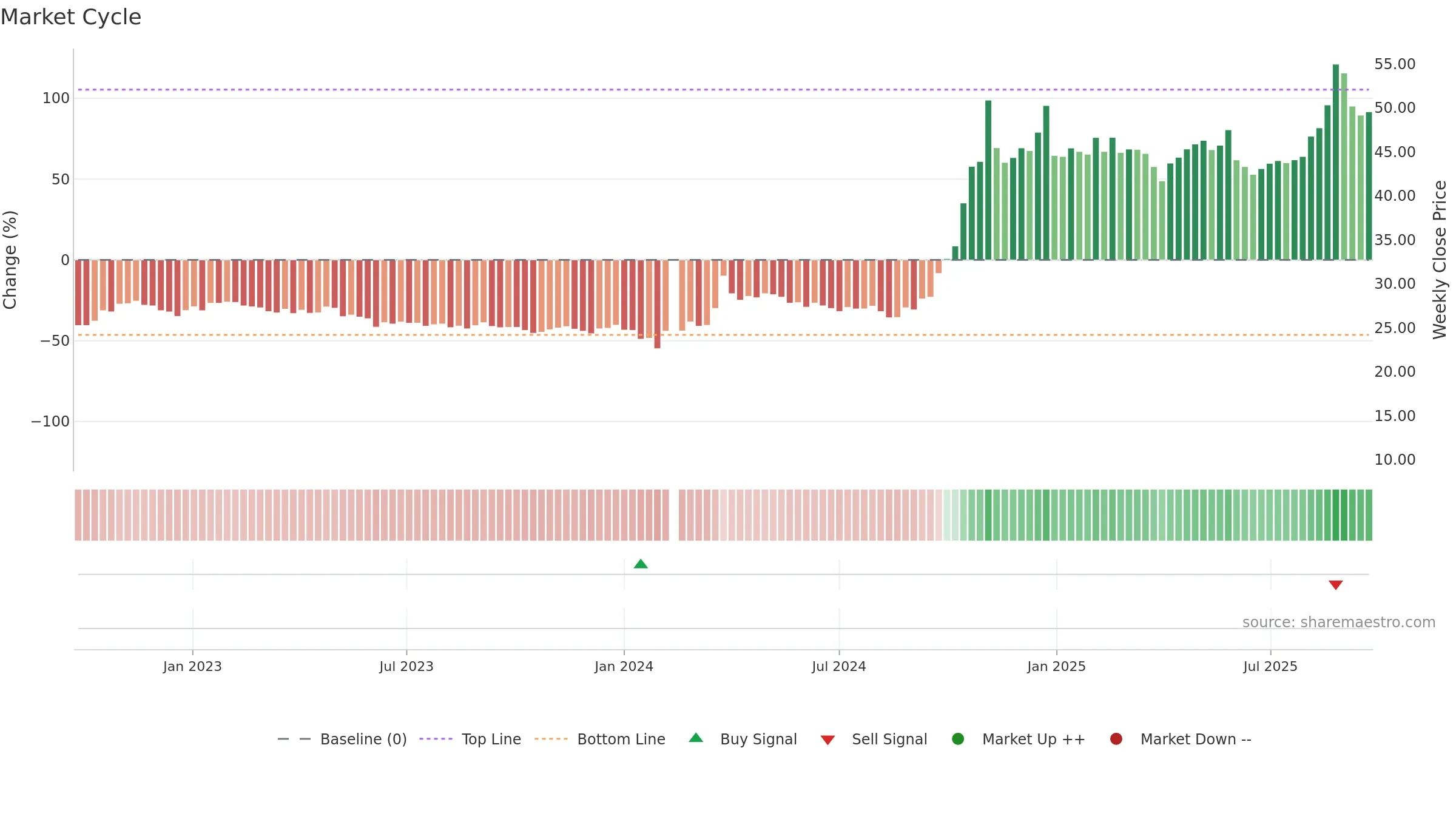Click the 50.00 tick on right axis
The image size is (1456, 819).
1395,108
